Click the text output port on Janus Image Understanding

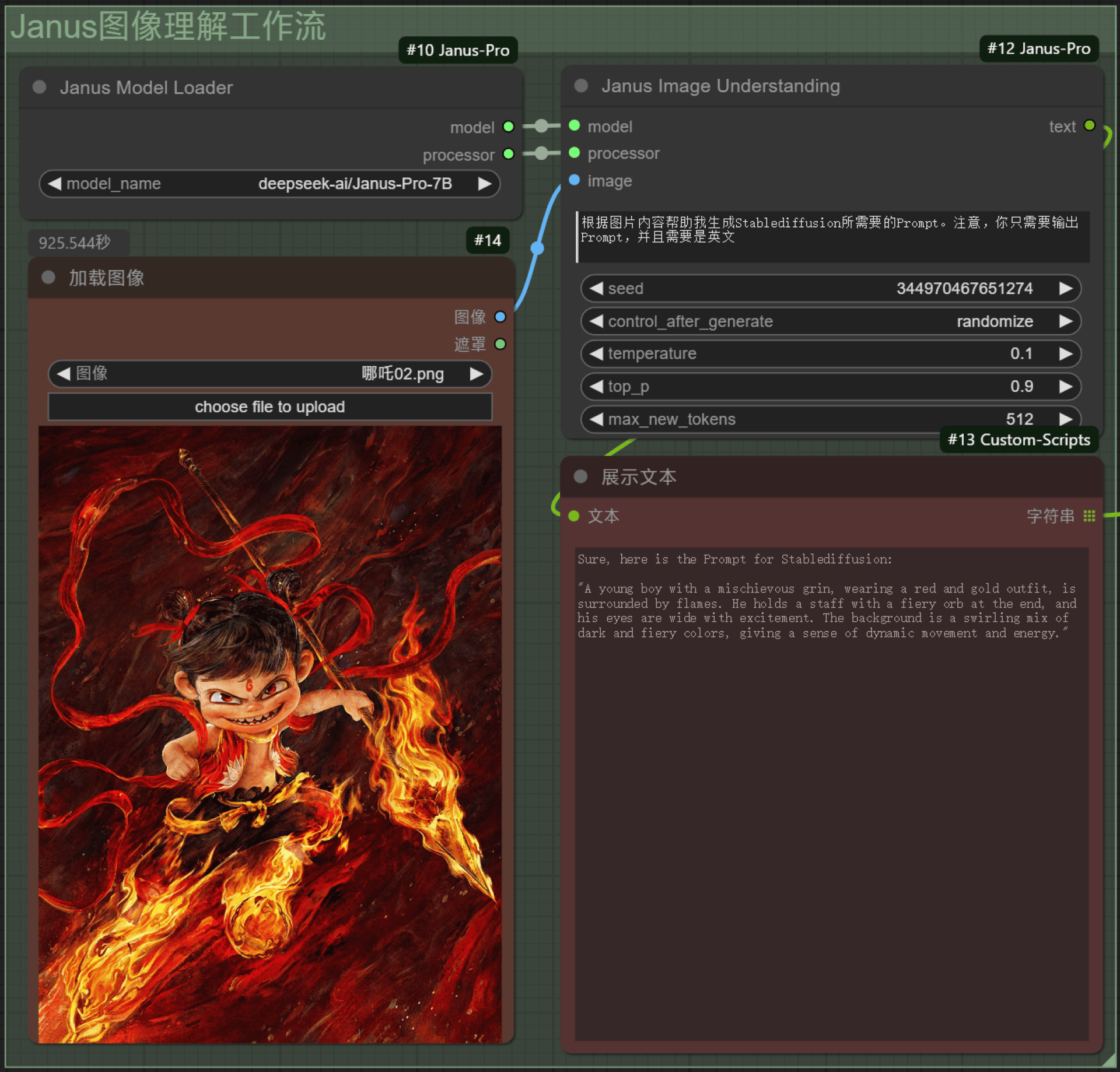1089,125
